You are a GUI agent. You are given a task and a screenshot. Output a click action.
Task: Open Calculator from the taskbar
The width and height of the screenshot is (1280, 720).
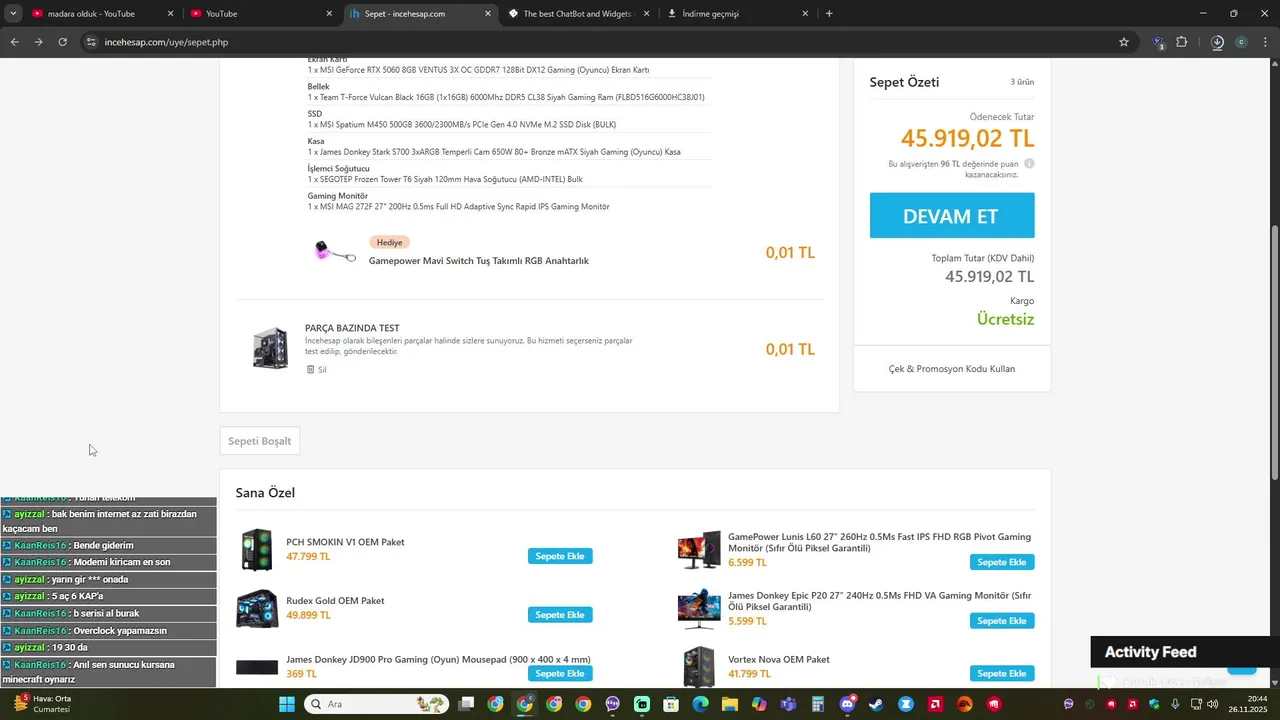[x=817, y=704]
